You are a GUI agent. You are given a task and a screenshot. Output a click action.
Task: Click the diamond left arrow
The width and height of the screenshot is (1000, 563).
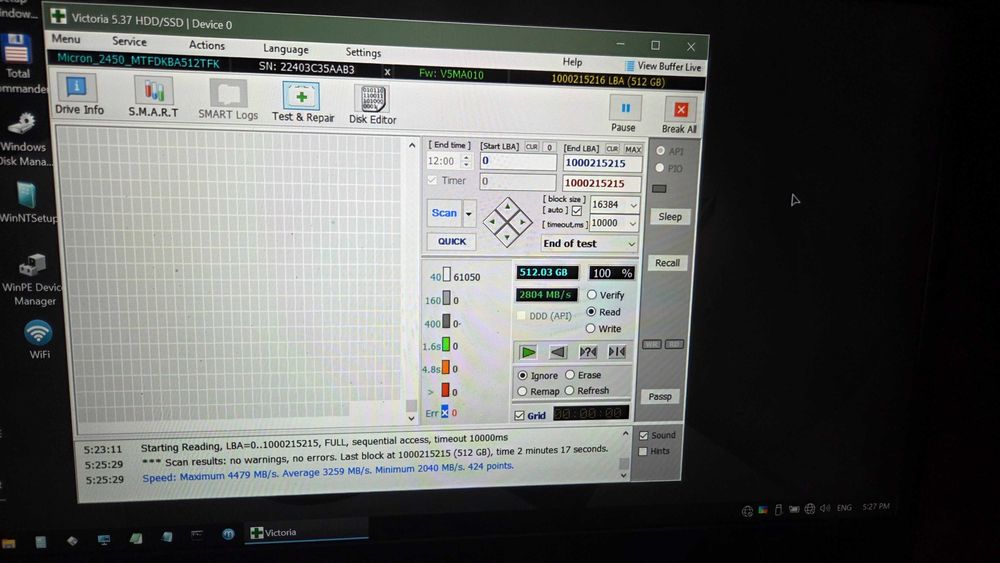point(492,221)
